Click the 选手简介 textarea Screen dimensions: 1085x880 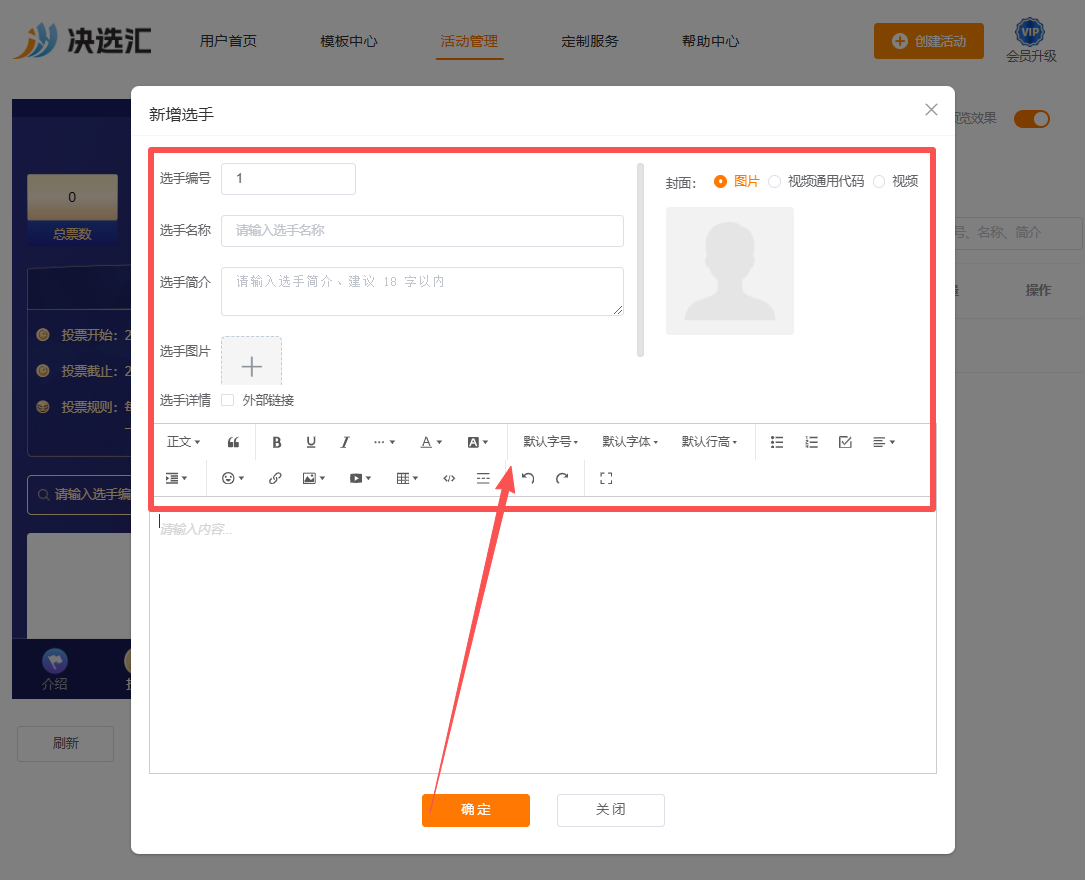pos(422,291)
